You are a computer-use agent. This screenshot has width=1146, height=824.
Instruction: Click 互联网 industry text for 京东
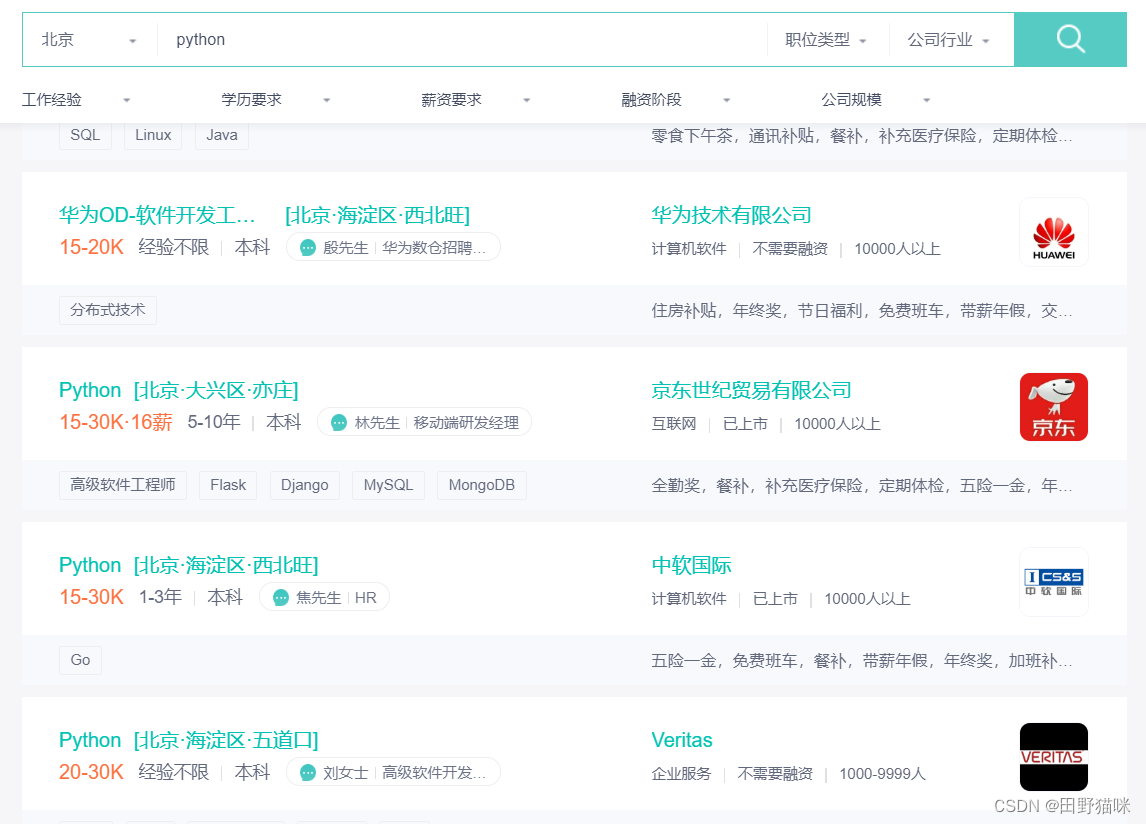pyautogui.click(x=674, y=423)
